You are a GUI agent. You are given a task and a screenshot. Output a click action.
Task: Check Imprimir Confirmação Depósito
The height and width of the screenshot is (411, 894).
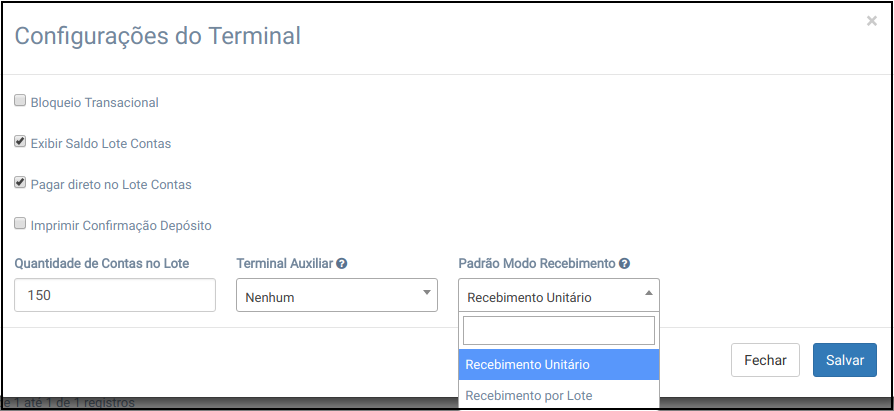(x=20, y=224)
